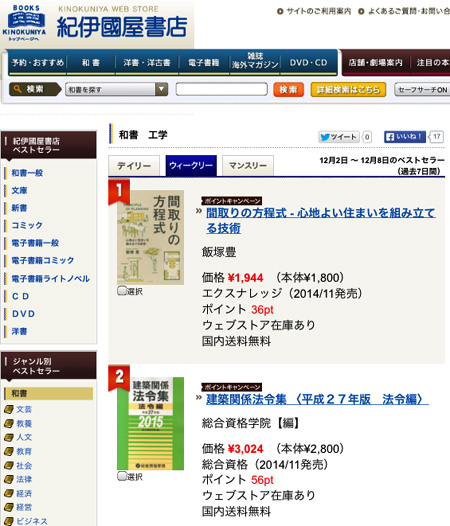This screenshot has width=450, height=526.
Task: Open C D bestseller link in sidebar
Action: click(x=20, y=296)
